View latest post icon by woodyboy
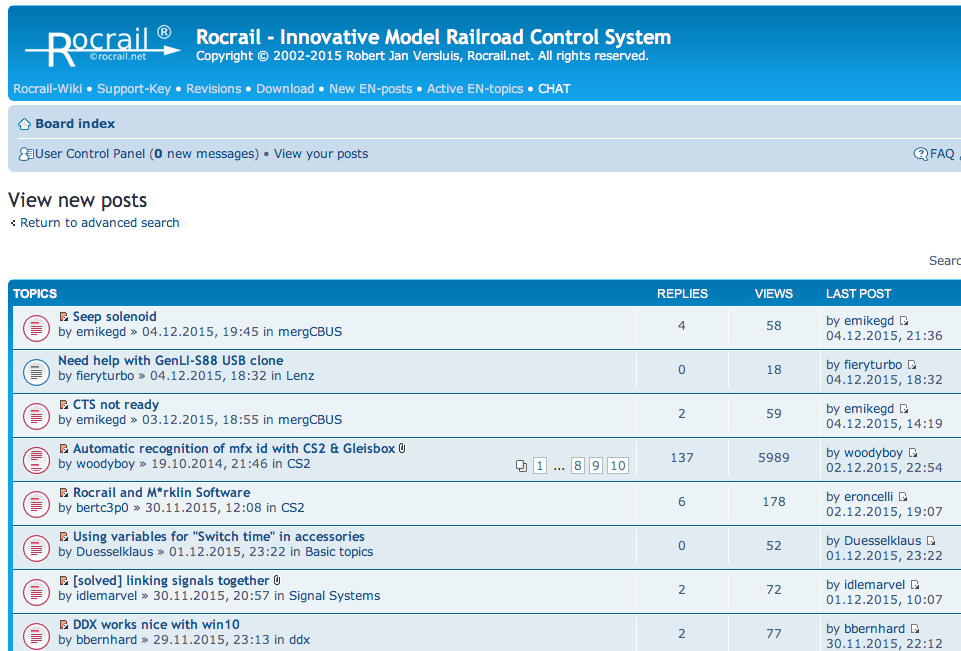The height and width of the screenshot is (651, 961). point(913,453)
